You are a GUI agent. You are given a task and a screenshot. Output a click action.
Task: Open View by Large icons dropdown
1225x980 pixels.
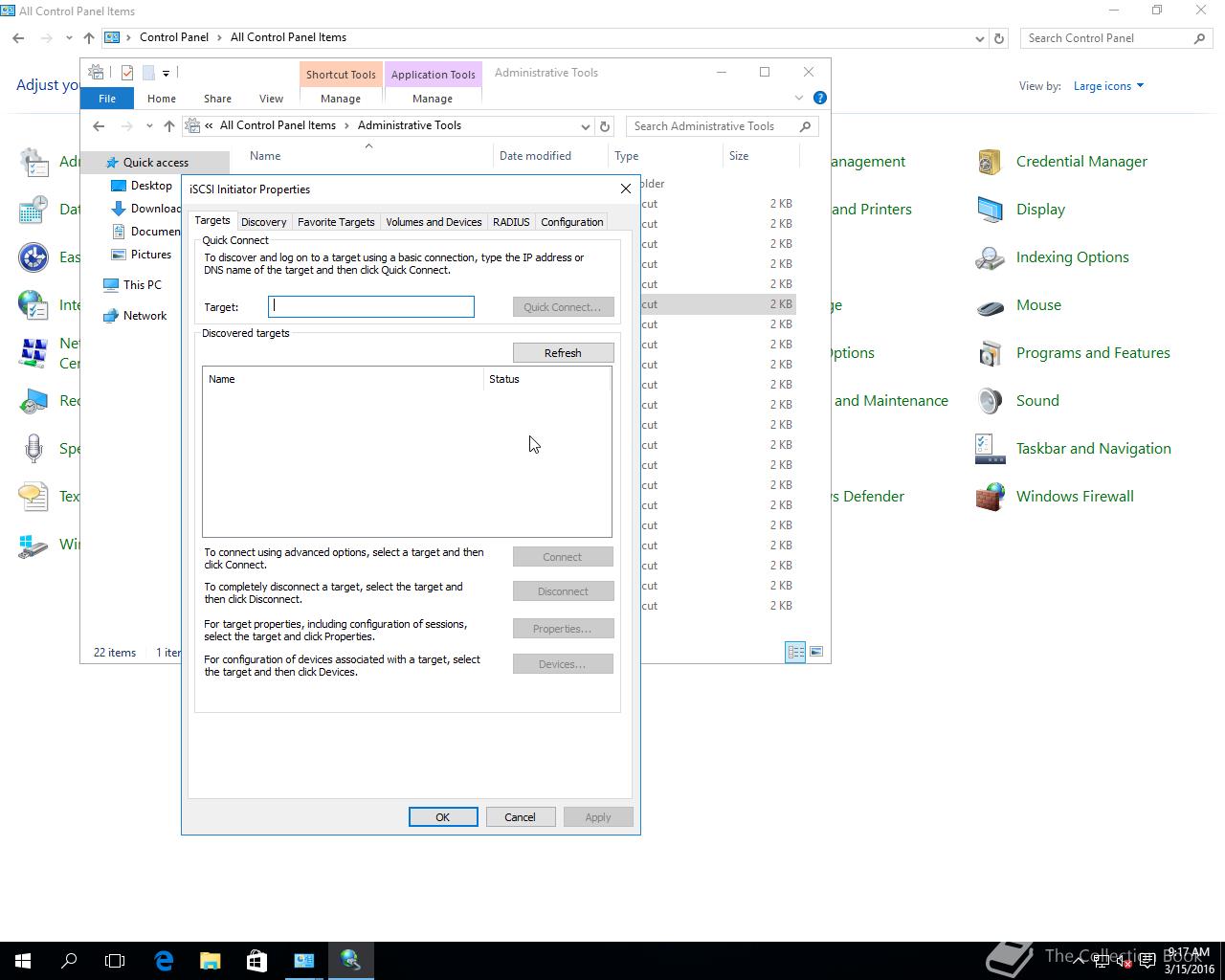click(1108, 86)
